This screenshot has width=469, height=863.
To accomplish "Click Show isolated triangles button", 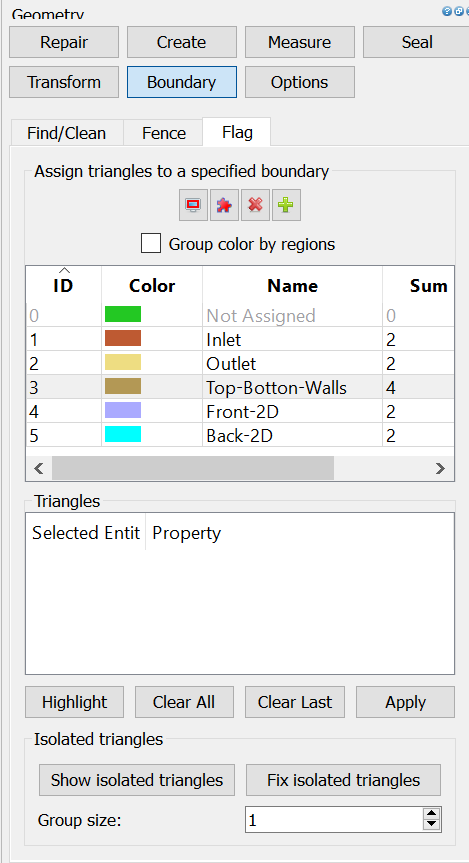I will (x=137, y=780).
